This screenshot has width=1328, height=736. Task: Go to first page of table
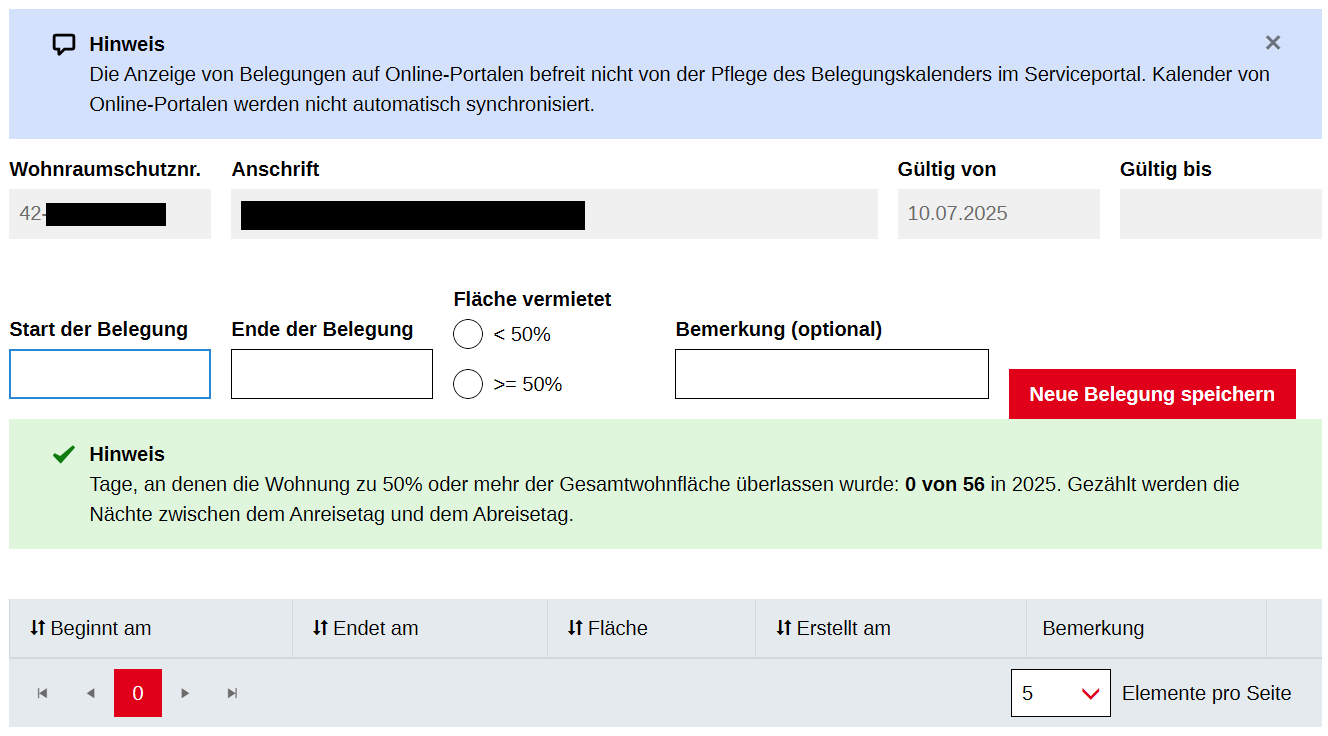42,693
